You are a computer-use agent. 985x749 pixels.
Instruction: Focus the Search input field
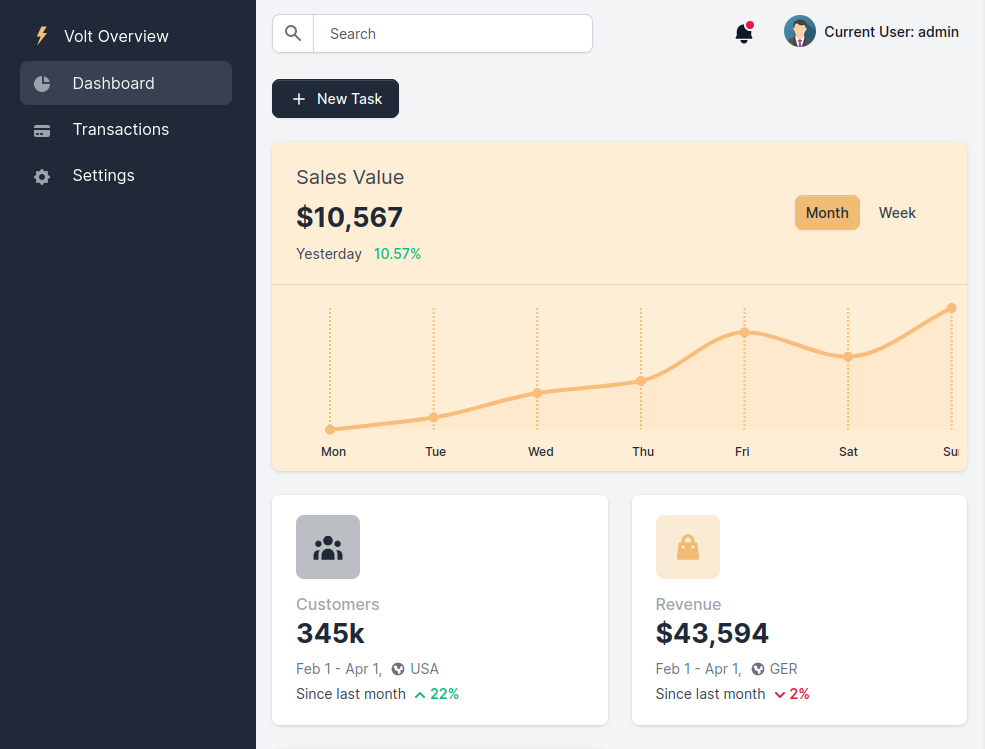452,34
